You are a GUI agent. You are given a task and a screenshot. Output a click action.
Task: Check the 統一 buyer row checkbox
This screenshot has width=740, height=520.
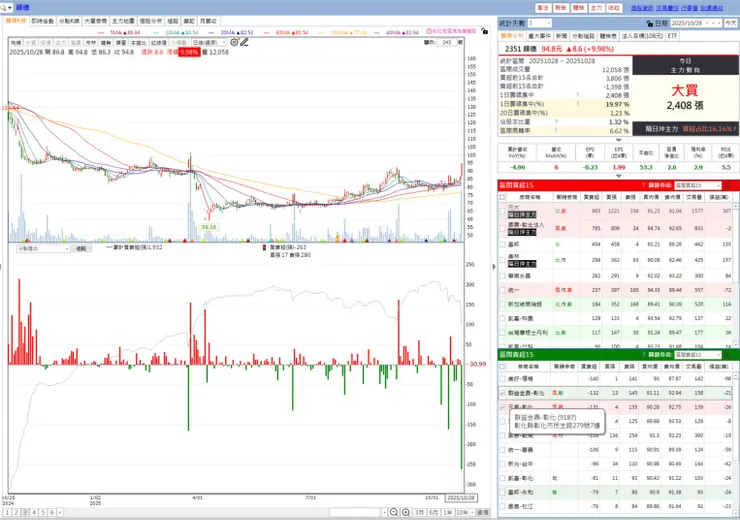503,290
